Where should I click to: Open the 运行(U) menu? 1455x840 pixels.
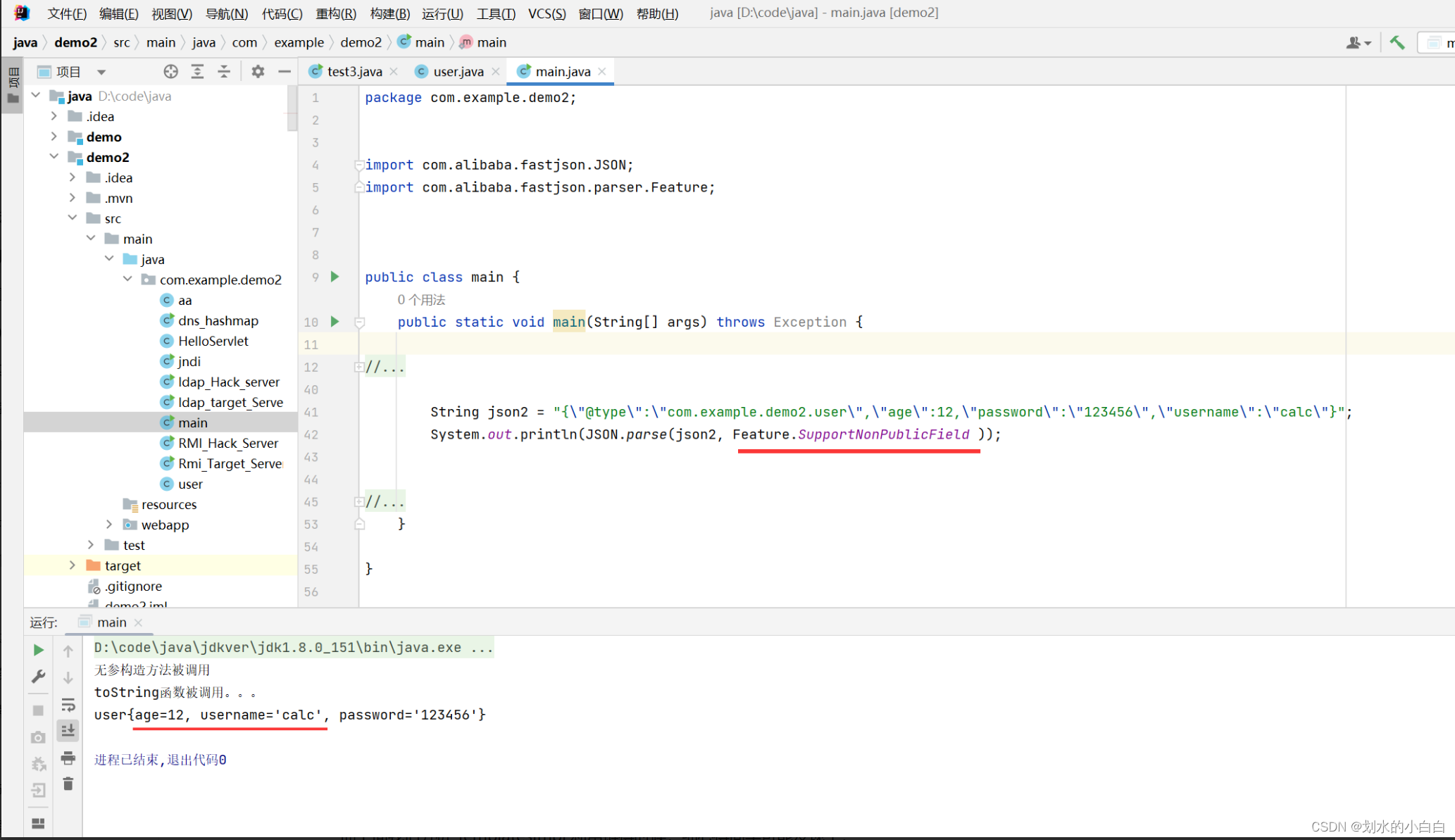click(442, 13)
